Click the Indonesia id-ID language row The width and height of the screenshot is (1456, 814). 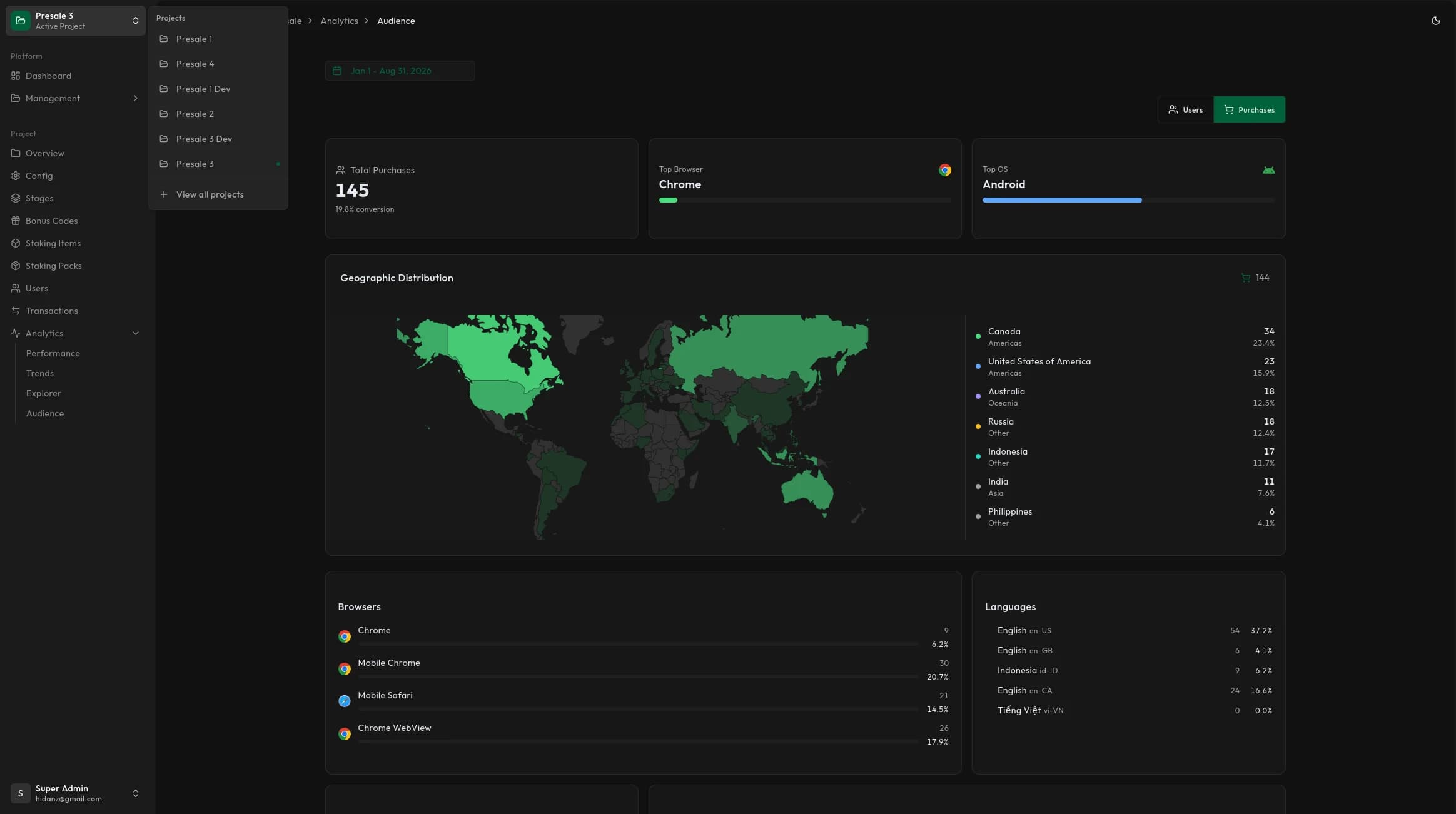click(x=1128, y=670)
